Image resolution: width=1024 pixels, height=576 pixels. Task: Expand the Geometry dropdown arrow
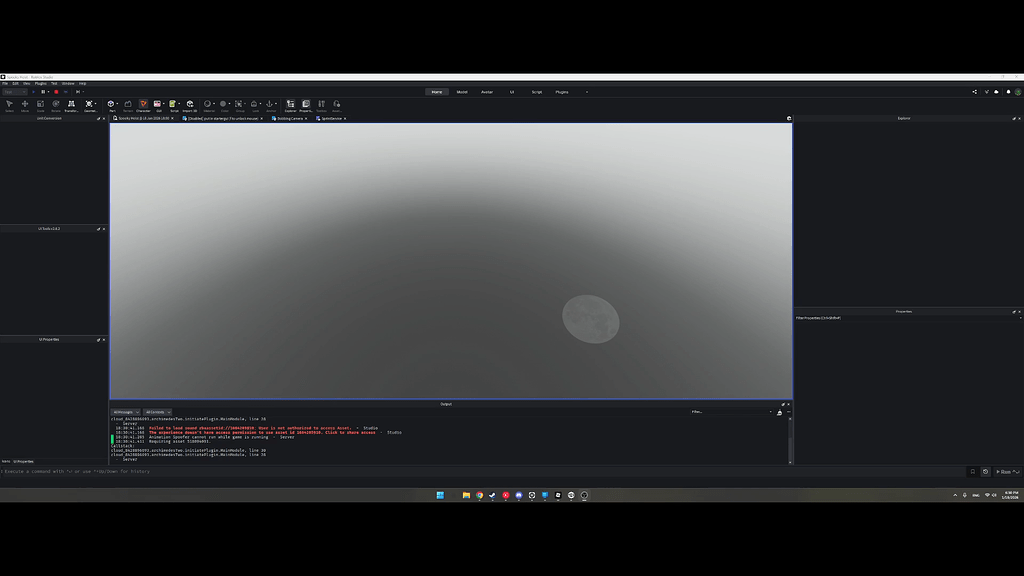pyautogui.click(x=96, y=103)
